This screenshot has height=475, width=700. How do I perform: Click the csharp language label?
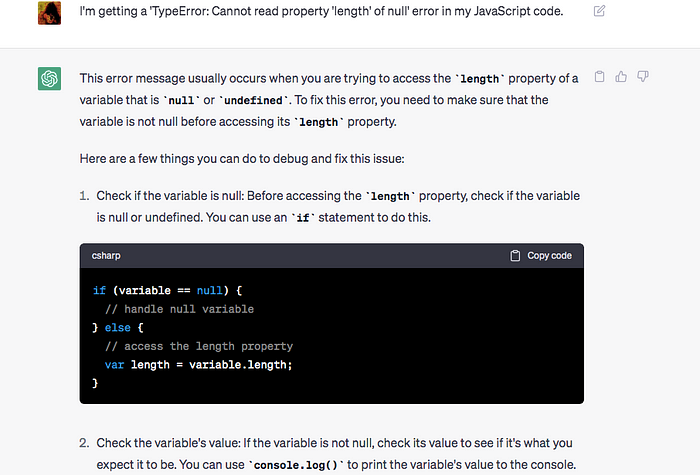[106, 255]
